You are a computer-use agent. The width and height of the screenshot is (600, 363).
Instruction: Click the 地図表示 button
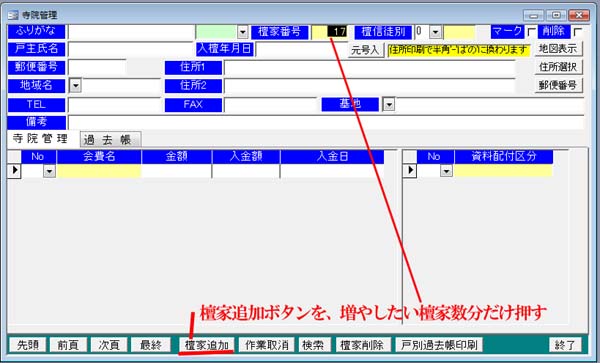click(x=558, y=49)
